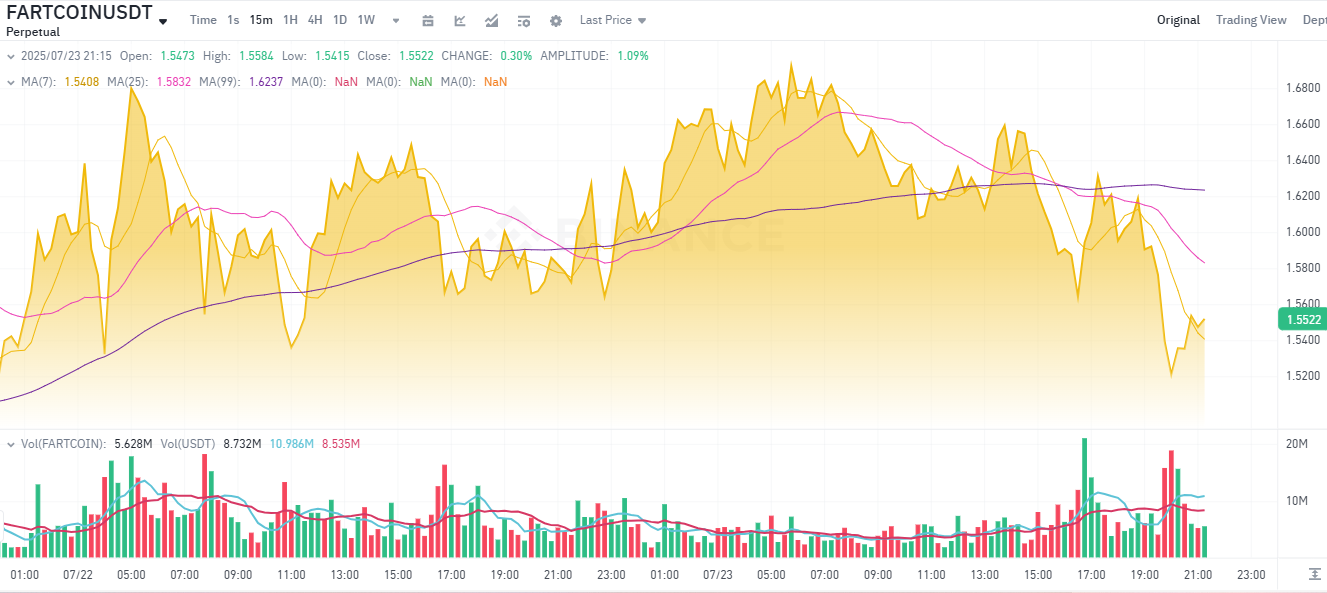The image size is (1327, 593).
Task: Click the 20M volume axis label
Action: click(x=1296, y=443)
